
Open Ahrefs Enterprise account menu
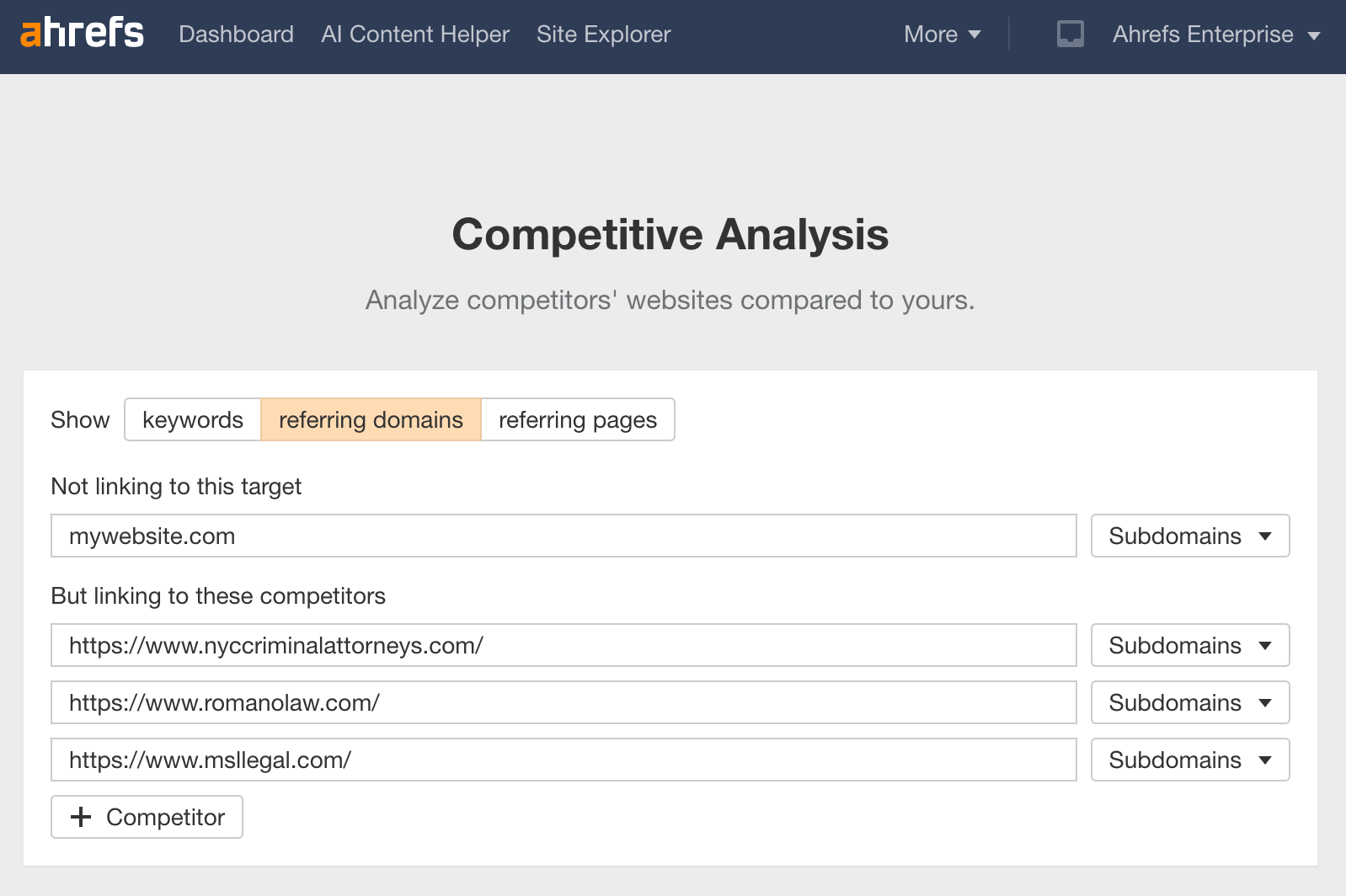(x=1215, y=34)
